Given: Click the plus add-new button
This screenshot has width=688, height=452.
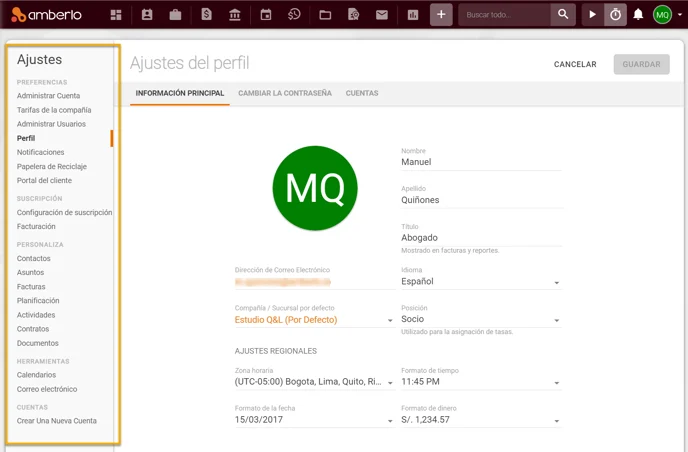Looking at the screenshot, I should (x=441, y=14).
